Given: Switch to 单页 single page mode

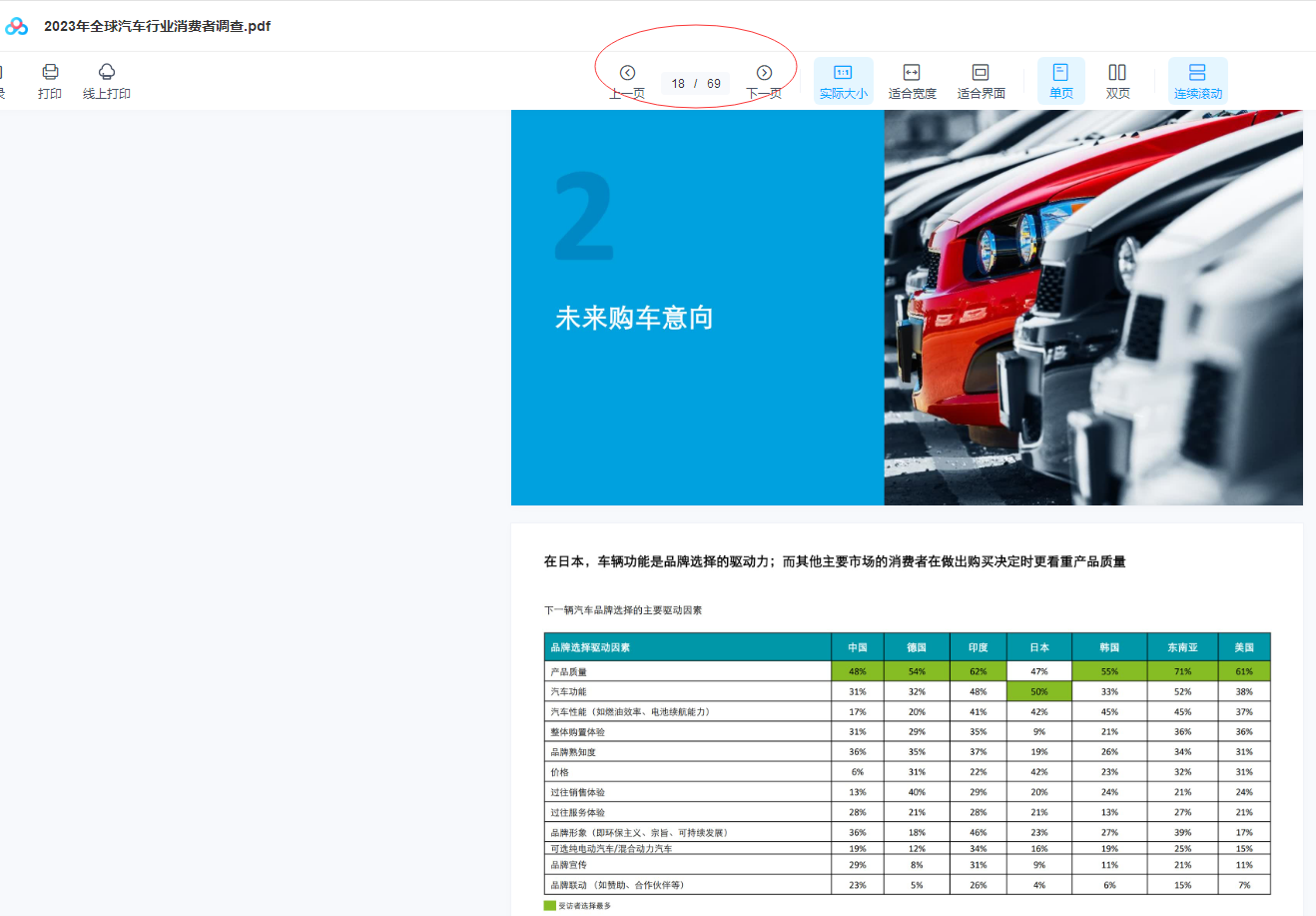Looking at the screenshot, I should tap(1060, 81).
